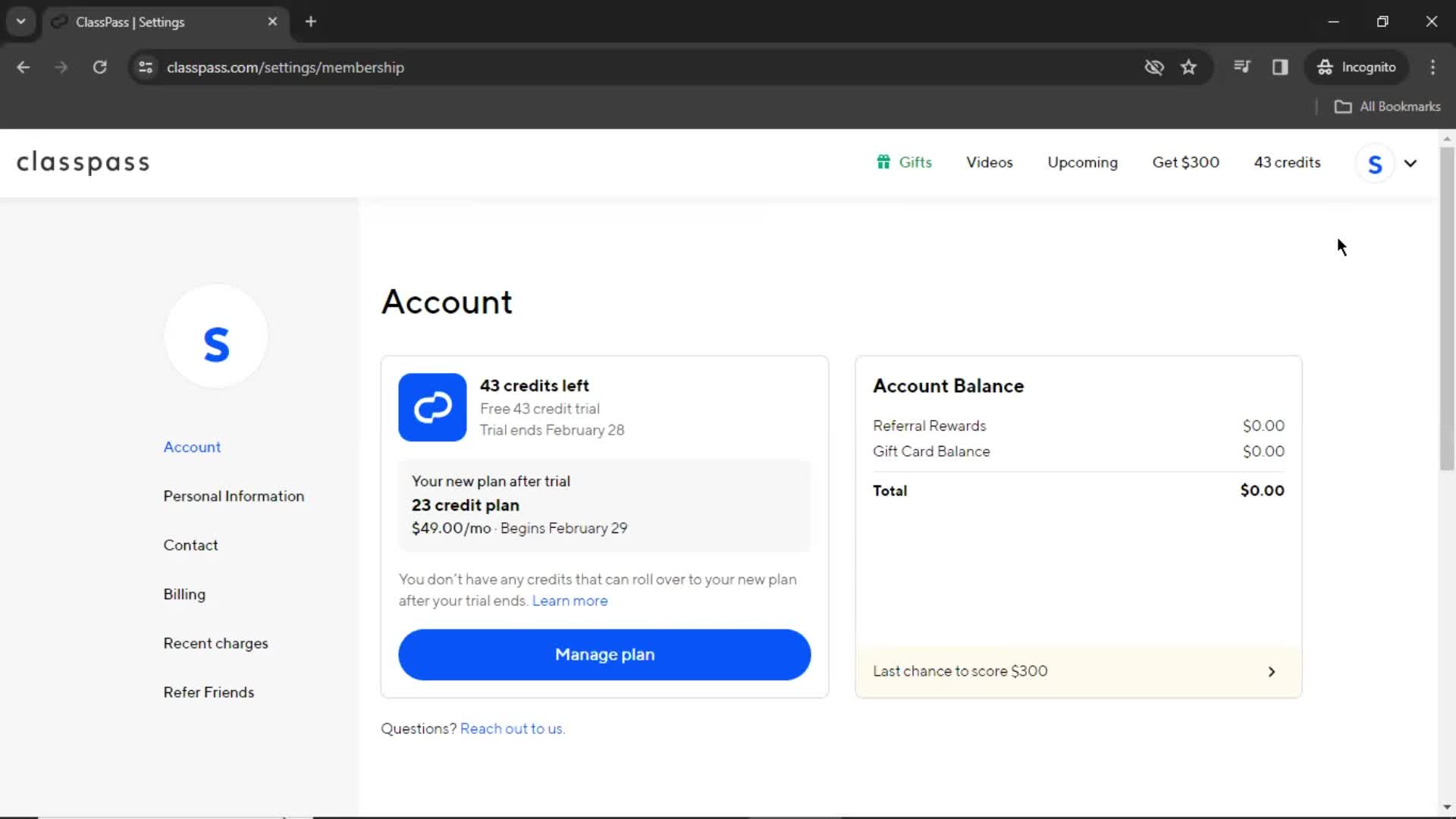Image resolution: width=1456 pixels, height=819 pixels.
Task: Click the Total $0.00 amount
Action: pyautogui.click(x=1262, y=491)
